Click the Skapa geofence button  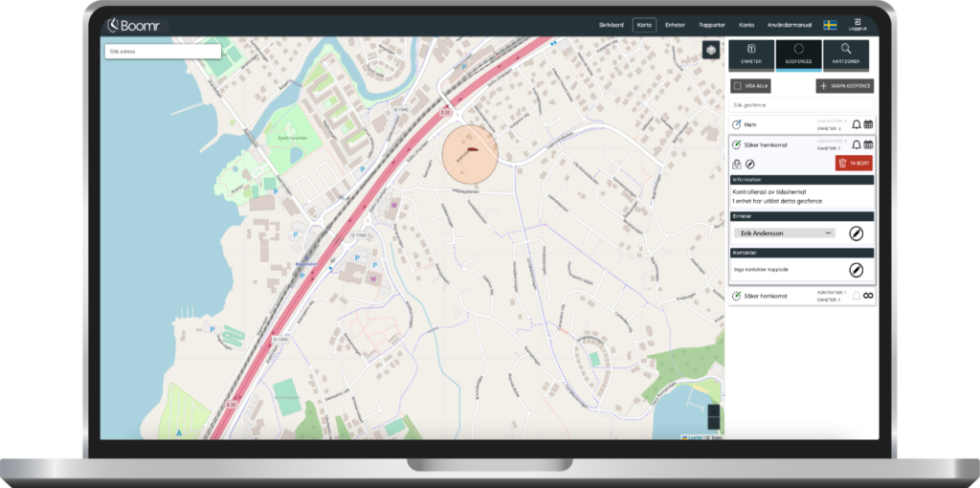point(844,86)
